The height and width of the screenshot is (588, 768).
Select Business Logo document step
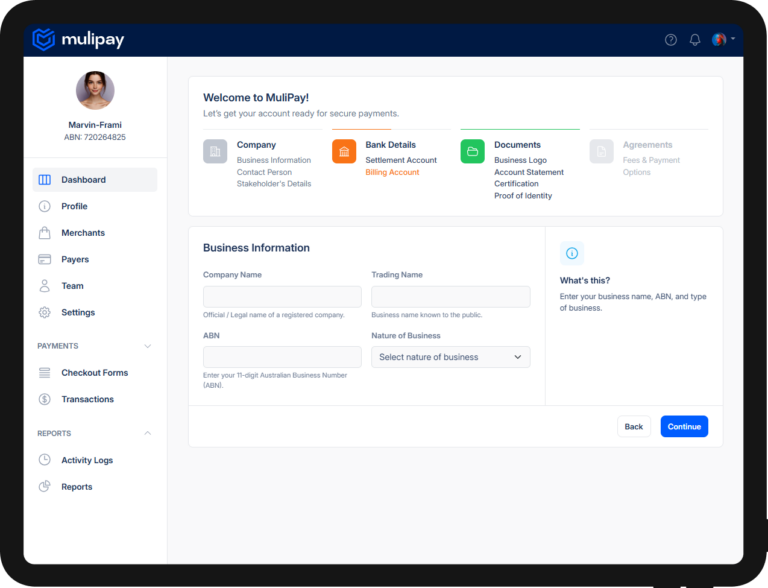click(x=520, y=160)
